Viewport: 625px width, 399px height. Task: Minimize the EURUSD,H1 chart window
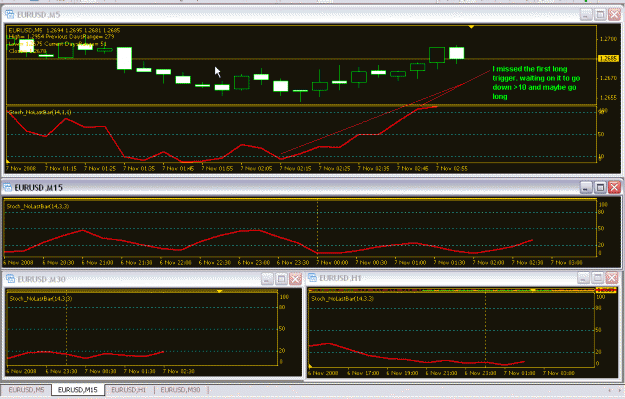(x=584, y=278)
